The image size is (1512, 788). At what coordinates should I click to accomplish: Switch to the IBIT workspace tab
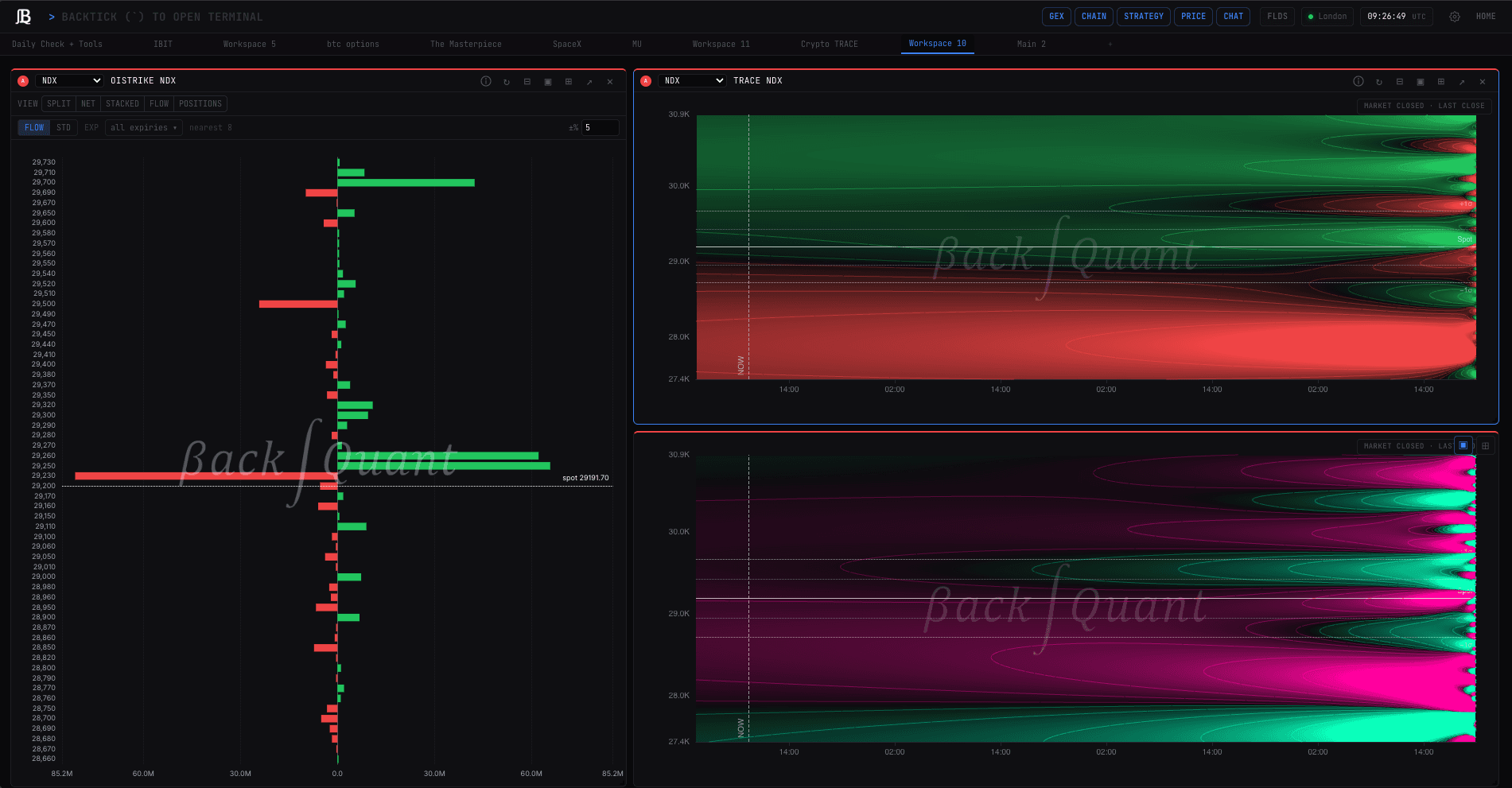click(x=163, y=45)
